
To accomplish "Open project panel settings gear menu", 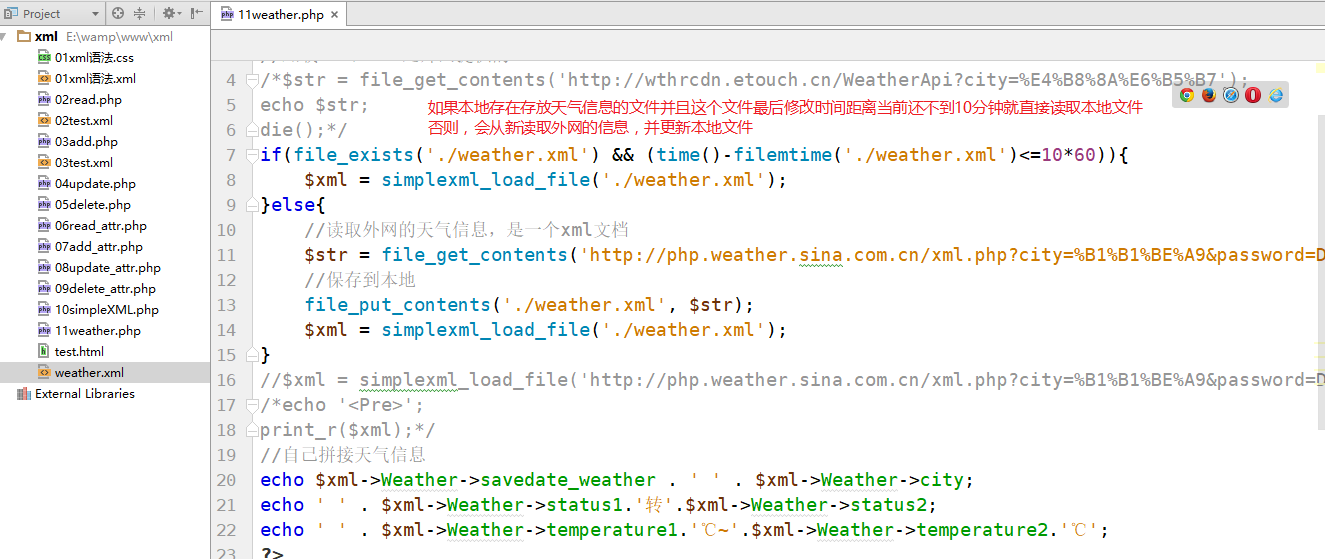I will pyautogui.click(x=169, y=13).
